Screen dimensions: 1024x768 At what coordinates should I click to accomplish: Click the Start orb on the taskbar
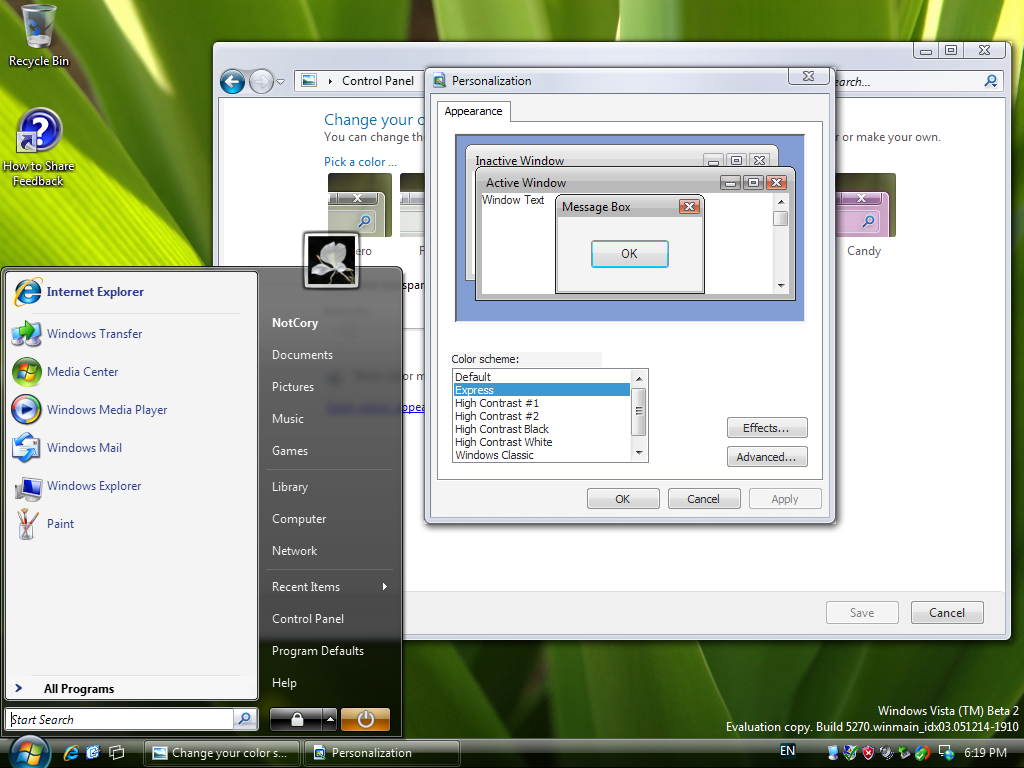pyautogui.click(x=29, y=751)
